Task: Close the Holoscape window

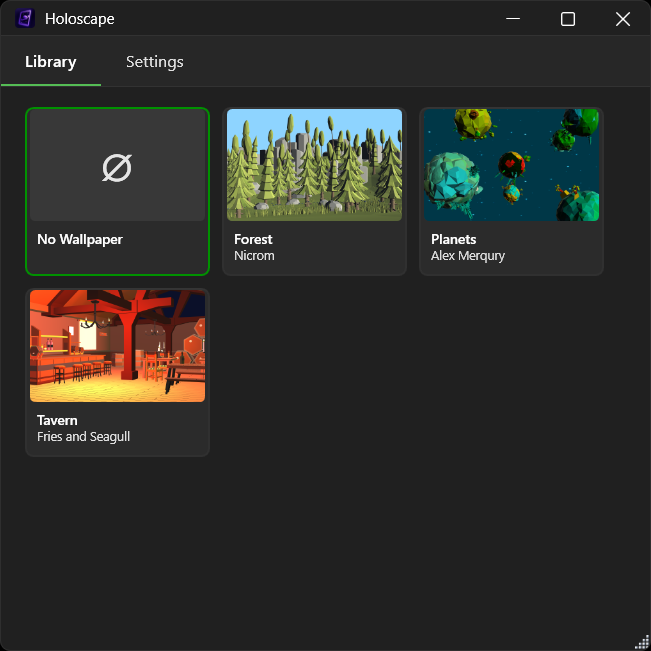Action: point(623,19)
